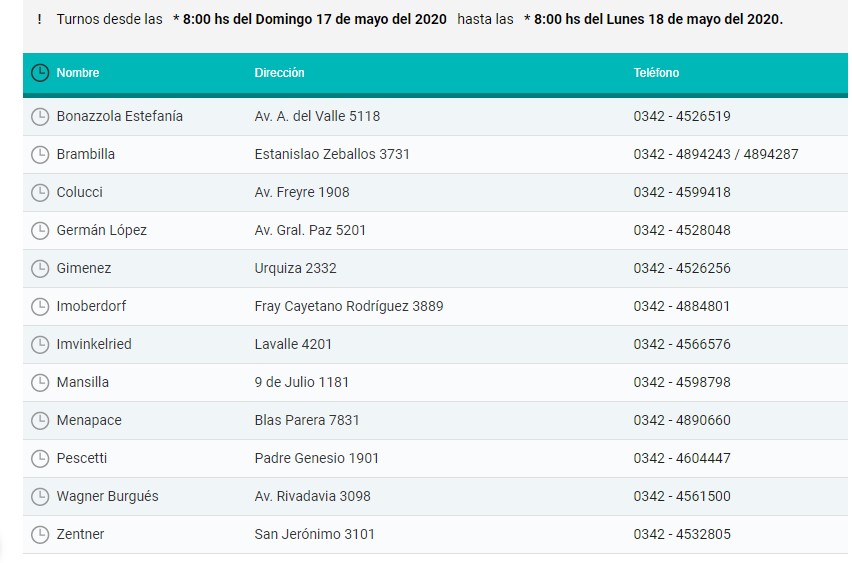Click the clock icon beside Pescetti
852x563 pixels.
40,458
